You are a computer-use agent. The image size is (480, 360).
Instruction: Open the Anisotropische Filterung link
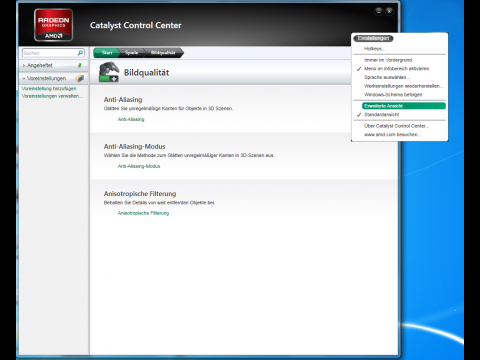click(x=143, y=213)
